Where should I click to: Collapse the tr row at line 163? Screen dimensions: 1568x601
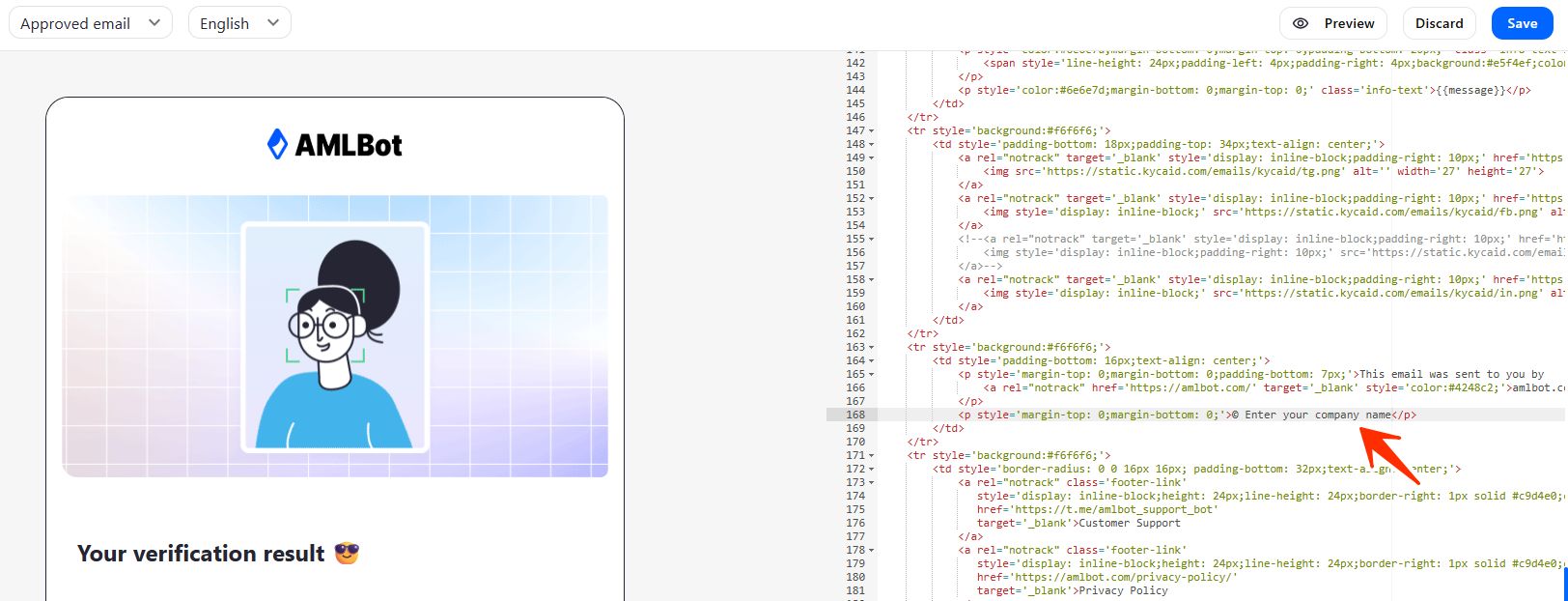872,348
